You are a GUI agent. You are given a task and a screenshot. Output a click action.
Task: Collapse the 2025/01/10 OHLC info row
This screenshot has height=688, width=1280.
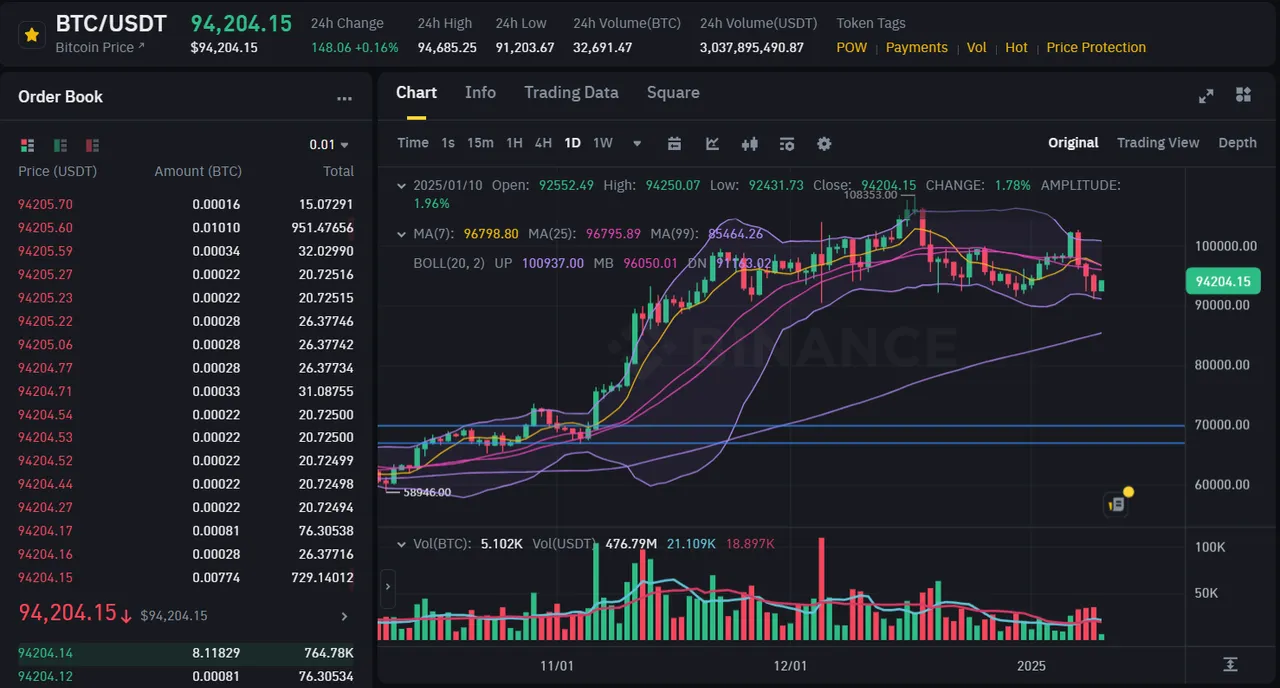point(402,186)
